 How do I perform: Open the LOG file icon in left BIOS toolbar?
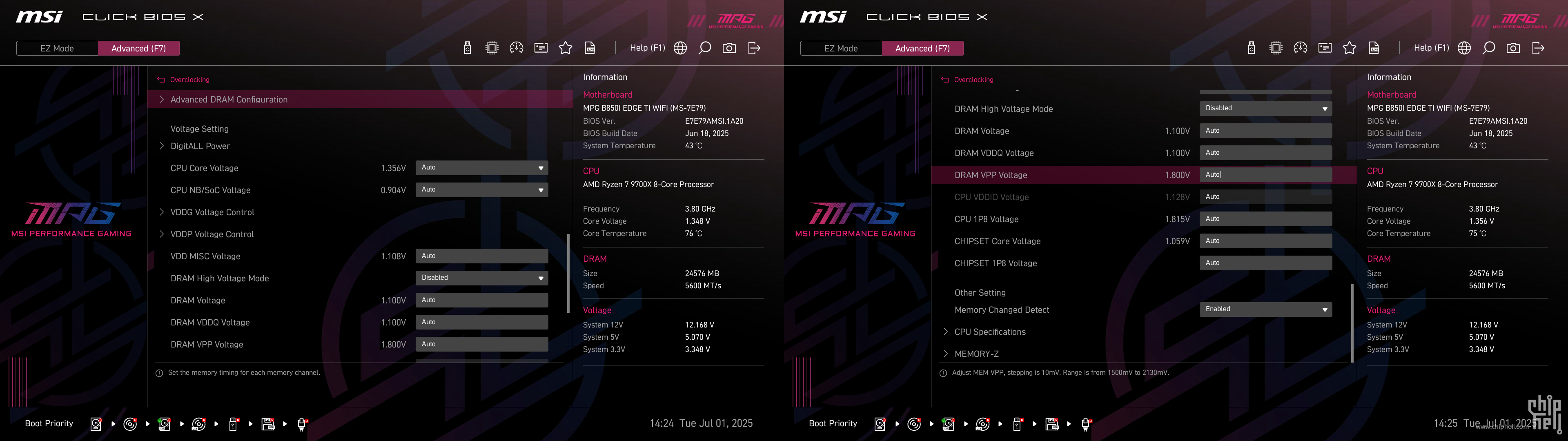[590, 48]
